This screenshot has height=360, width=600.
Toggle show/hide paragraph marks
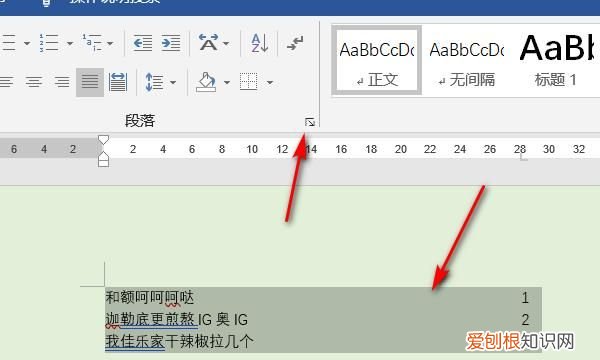[x=295, y=43]
